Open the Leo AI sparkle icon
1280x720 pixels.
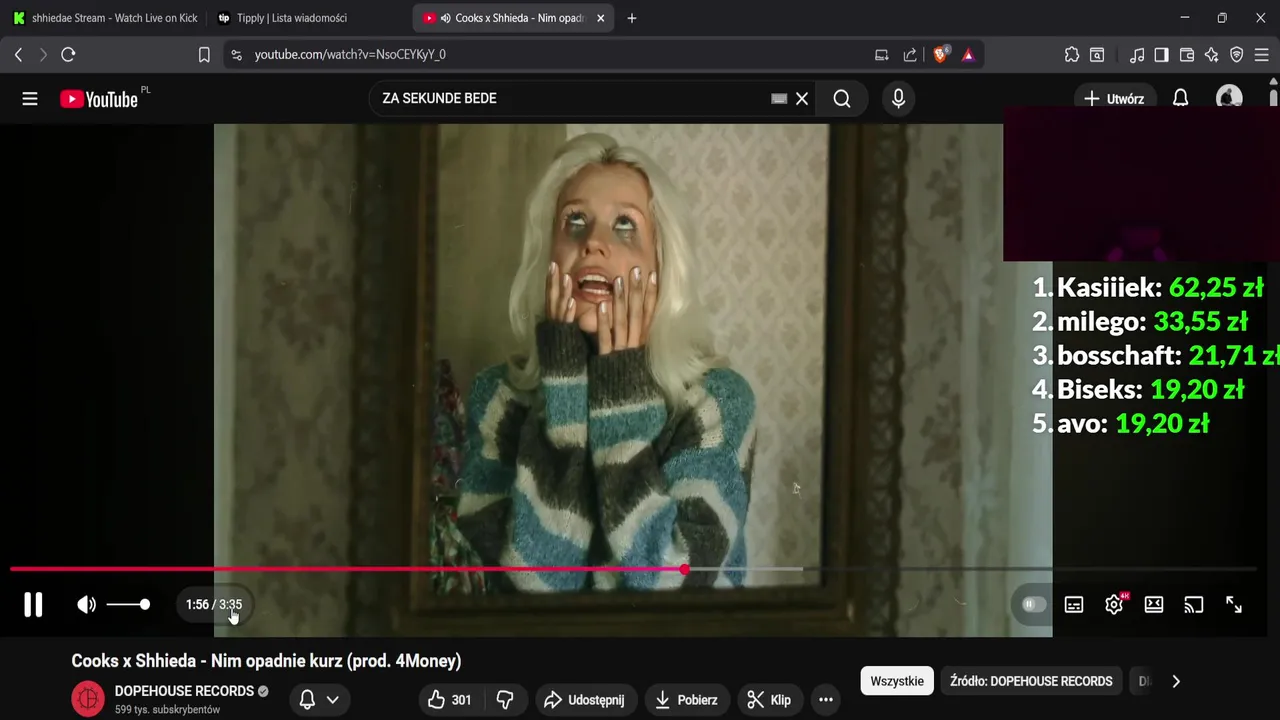pyautogui.click(x=1212, y=55)
